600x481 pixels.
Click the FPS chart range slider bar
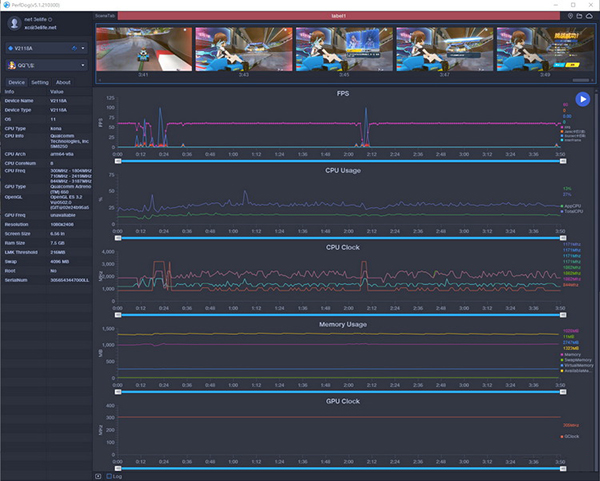pos(338,160)
